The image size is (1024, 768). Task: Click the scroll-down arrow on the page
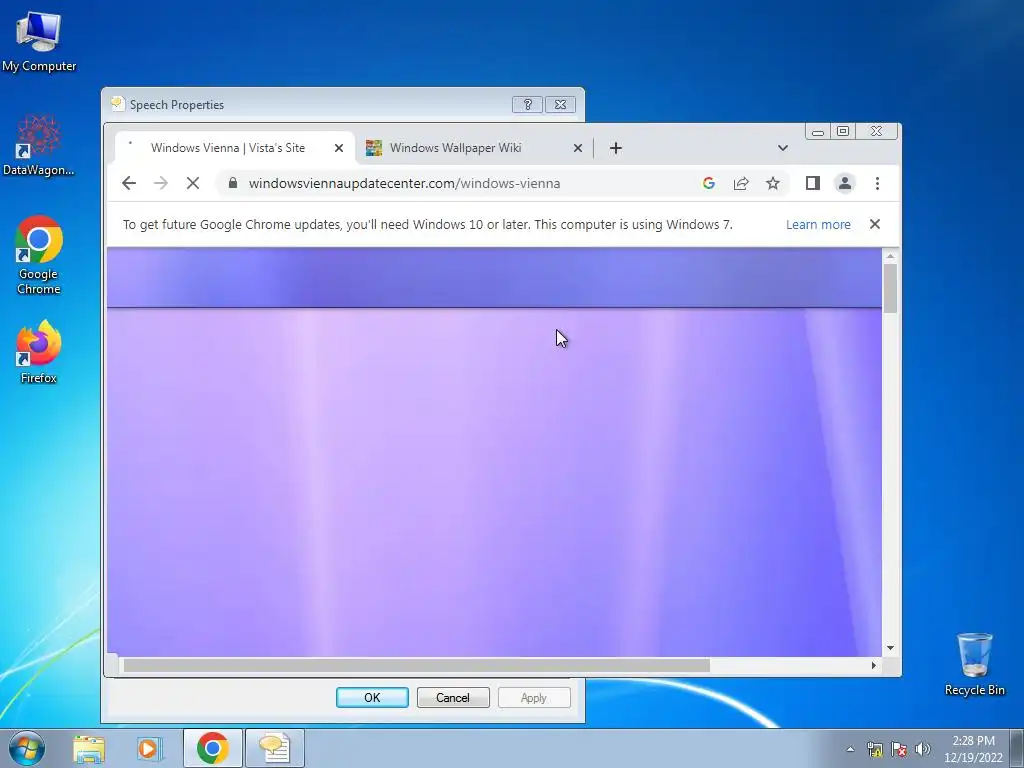tap(890, 648)
